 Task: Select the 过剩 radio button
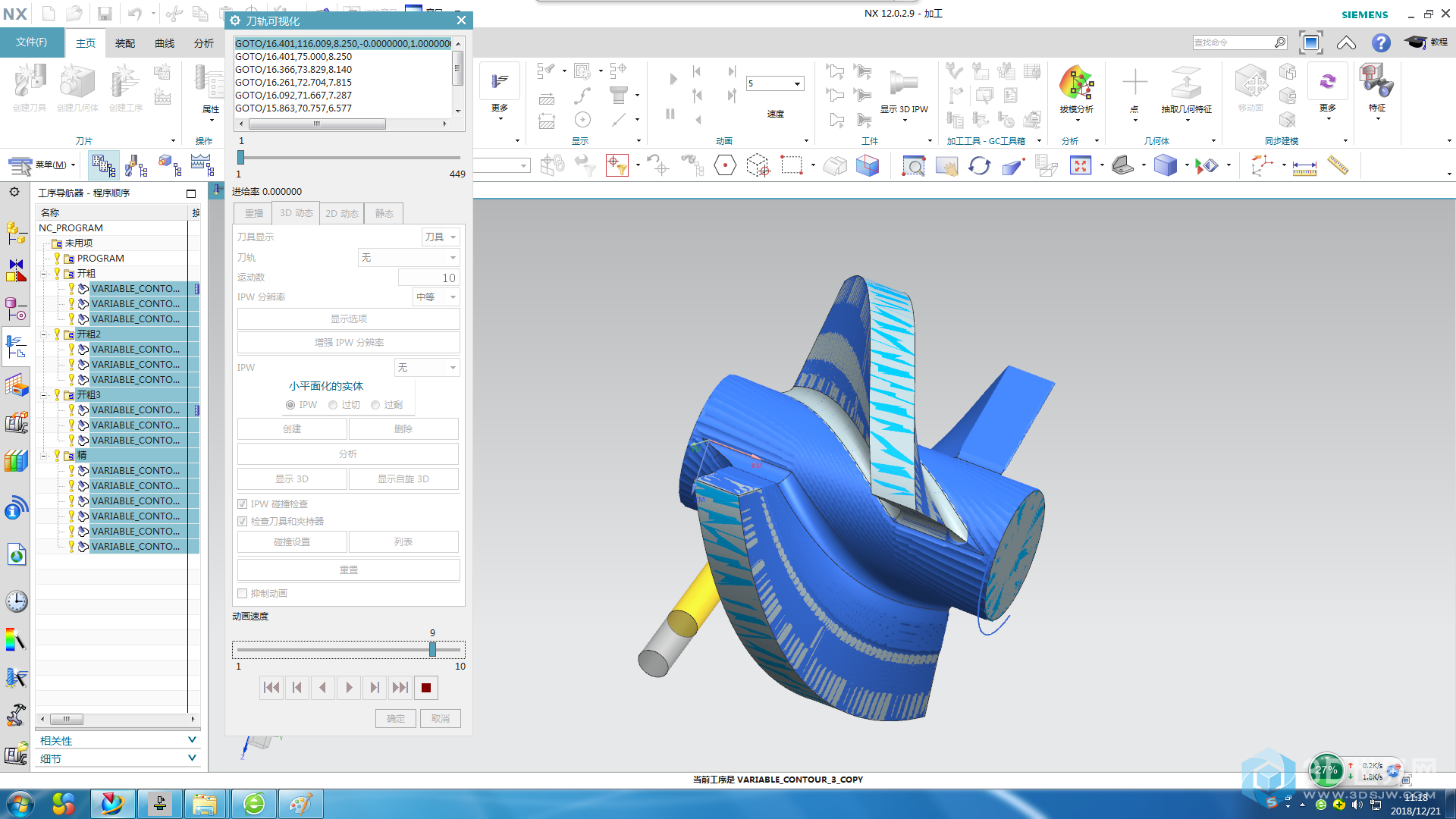(x=375, y=405)
